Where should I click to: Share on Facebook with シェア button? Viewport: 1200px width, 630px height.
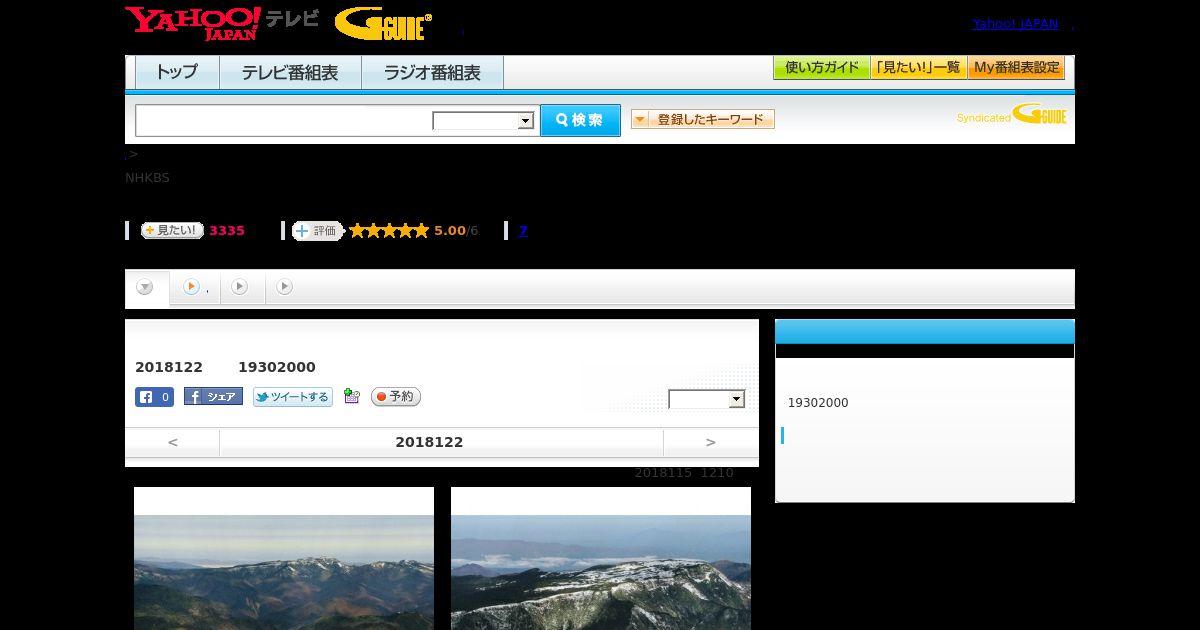(213, 397)
